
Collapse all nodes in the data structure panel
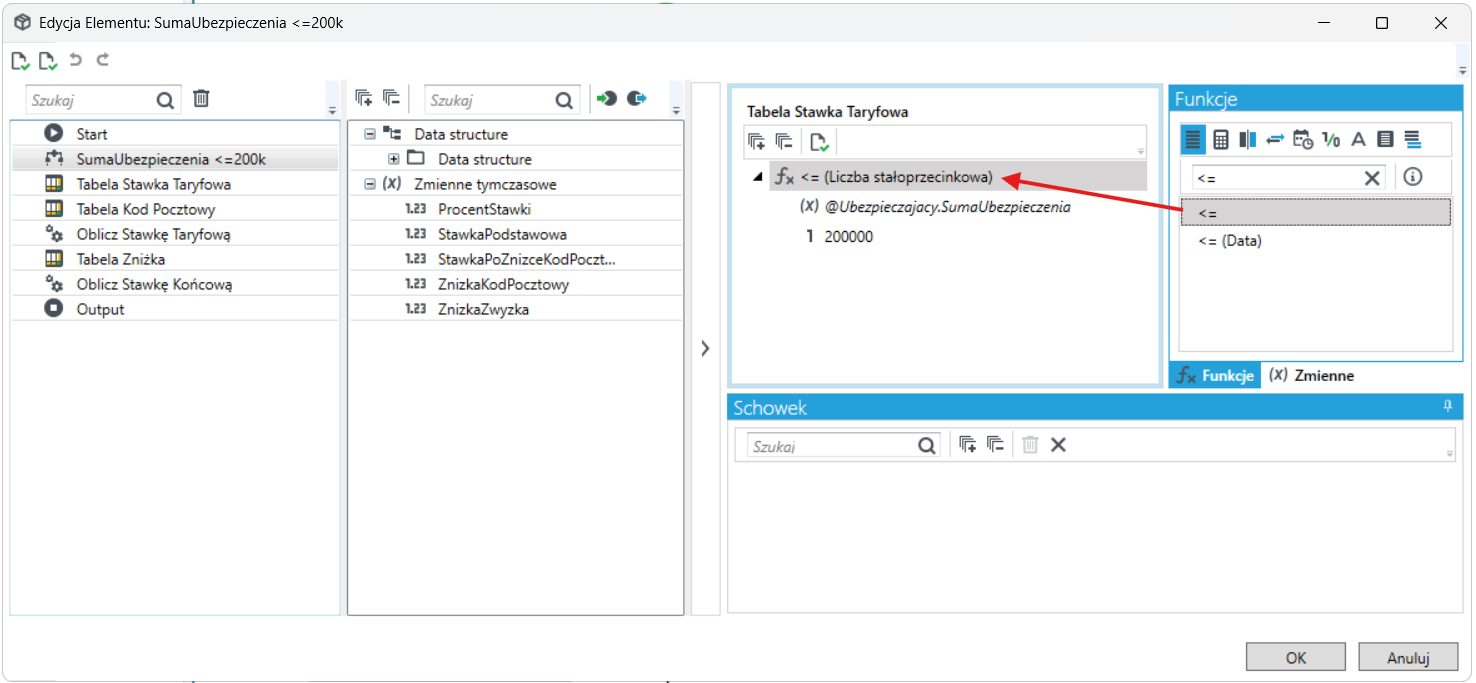[x=391, y=99]
